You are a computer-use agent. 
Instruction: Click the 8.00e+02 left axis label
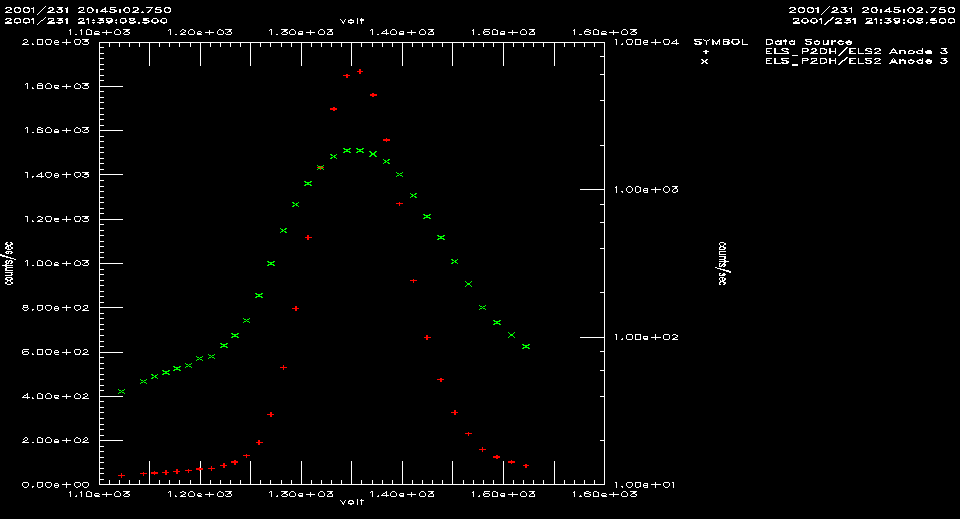[56, 308]
